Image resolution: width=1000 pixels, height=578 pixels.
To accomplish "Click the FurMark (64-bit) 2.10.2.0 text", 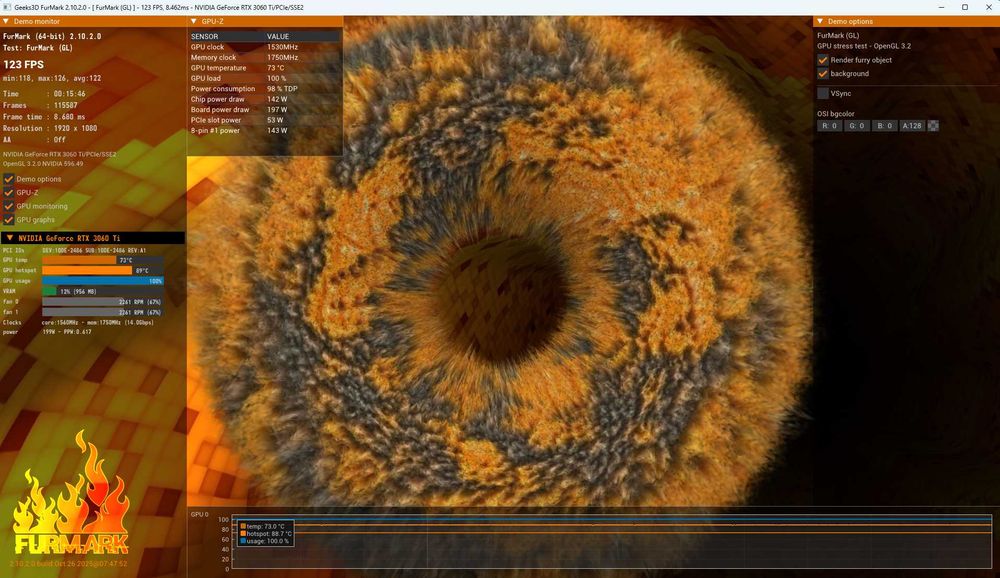I will [x=52, y=36].
